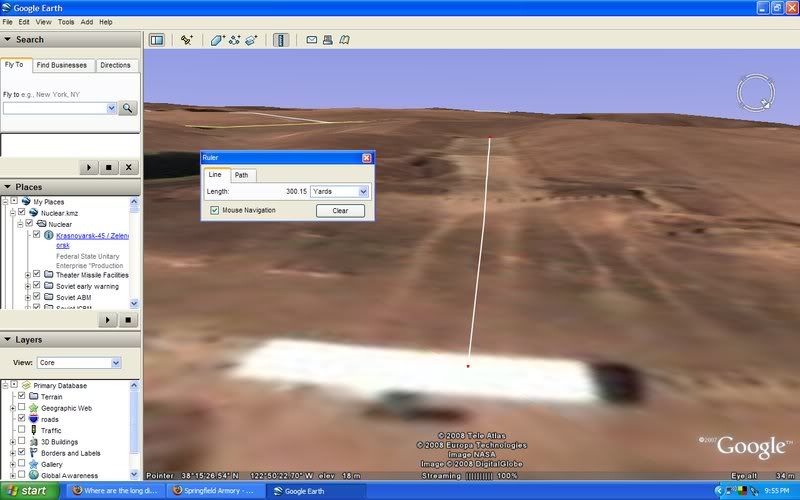Open the Krasnoyarsk-45 / Zelenogorsk link
This screenshot has width=800, height=500.
[92, 240]
